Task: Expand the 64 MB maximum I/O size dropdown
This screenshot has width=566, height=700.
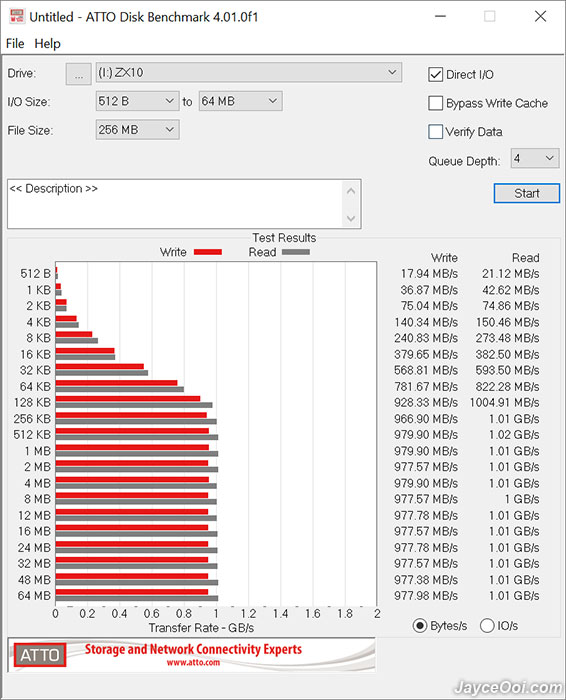Action: [240, 101]
